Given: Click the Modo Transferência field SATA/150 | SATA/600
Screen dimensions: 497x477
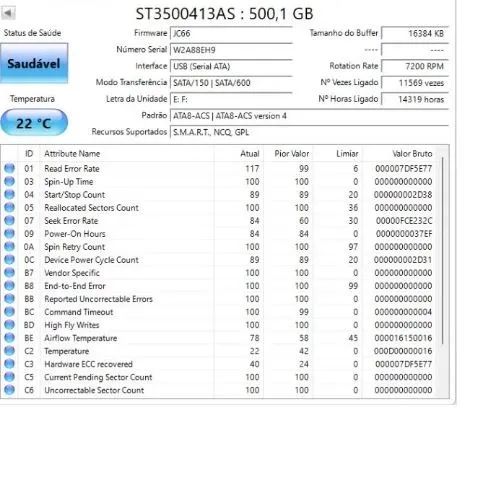Looking at the screenshot, I should point(231,83).
